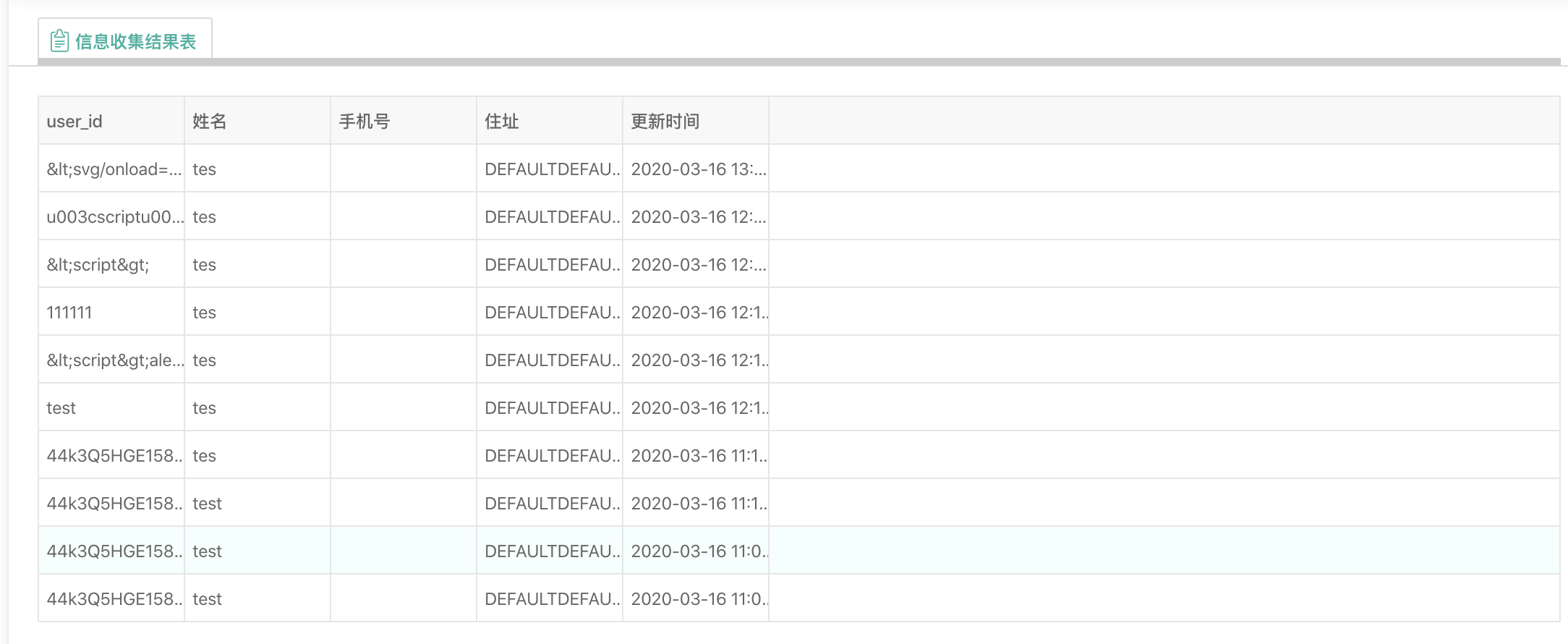The width and height of the screenshot is (1568, 644).
Task: Click the 住址 column header
Action: [502, 122]
